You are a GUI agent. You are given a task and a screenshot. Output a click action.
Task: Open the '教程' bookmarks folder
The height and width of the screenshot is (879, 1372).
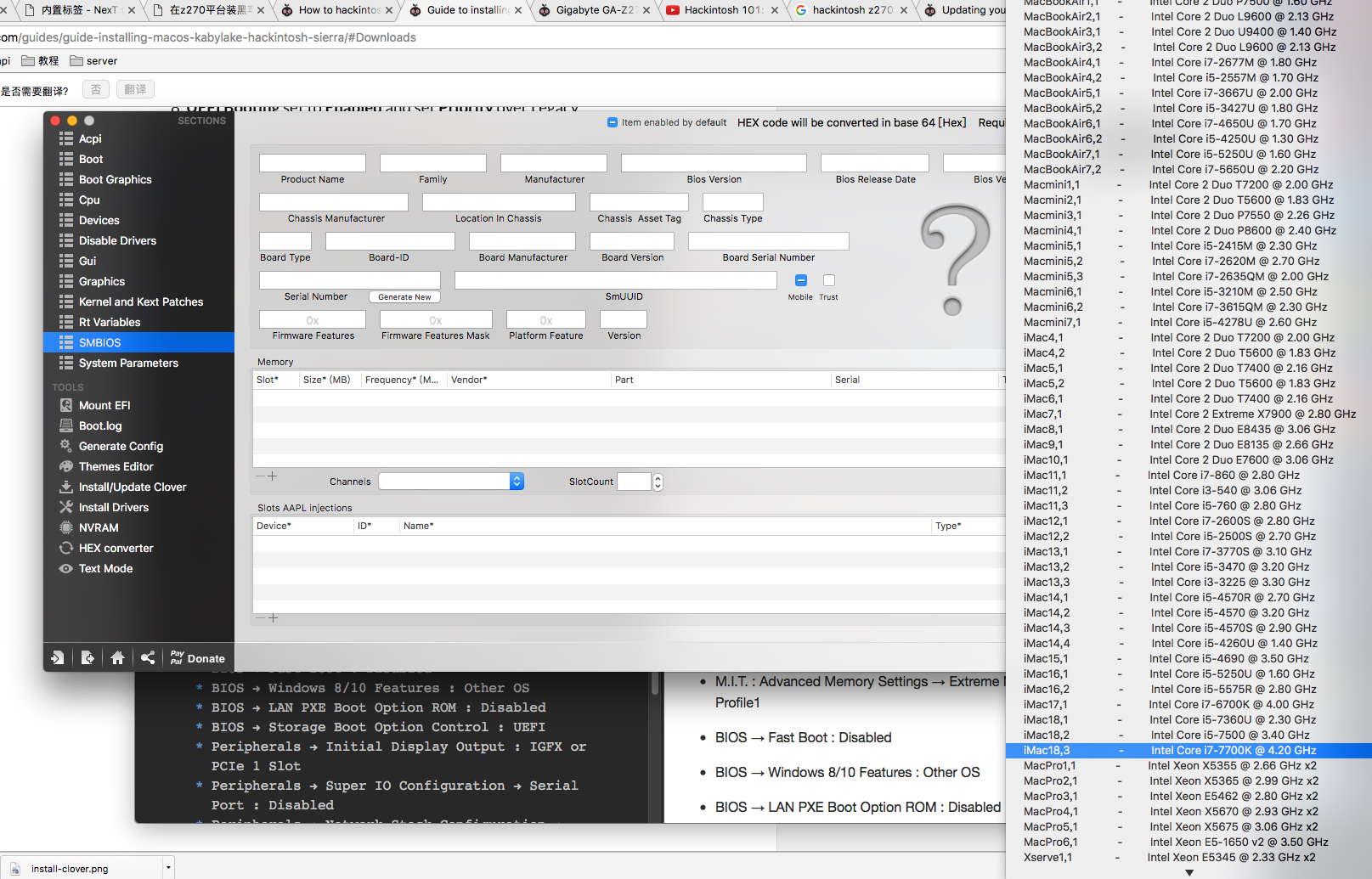tap(40, 61)
